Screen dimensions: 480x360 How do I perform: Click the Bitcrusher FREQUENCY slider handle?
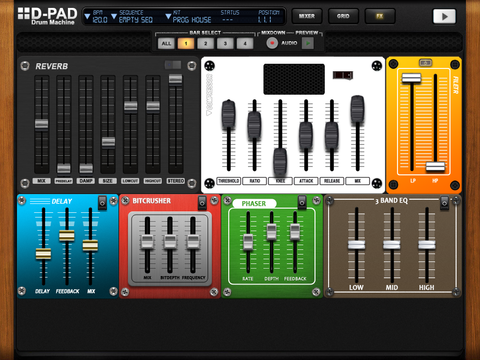pyautogui.click(x=193, y=242)
